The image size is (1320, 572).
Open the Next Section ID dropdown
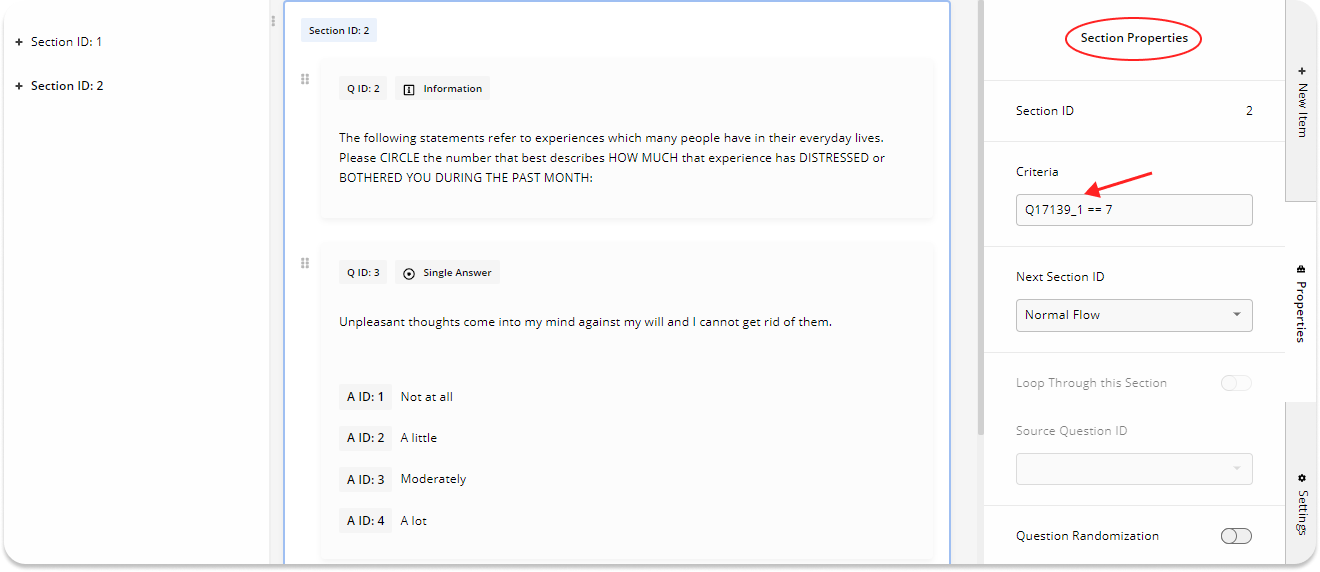(x=1134, y=315)
